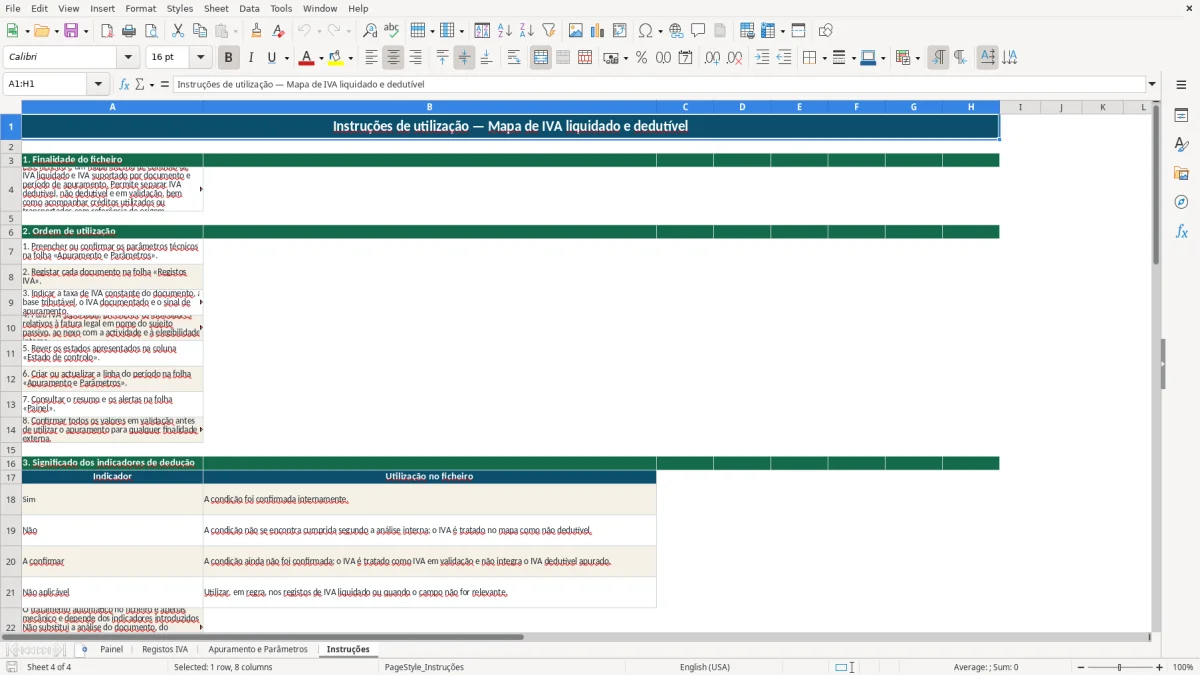Format the cell as percent
Image resolution: width=1200 pixels, height=675 pixels.
click(641, 58)
